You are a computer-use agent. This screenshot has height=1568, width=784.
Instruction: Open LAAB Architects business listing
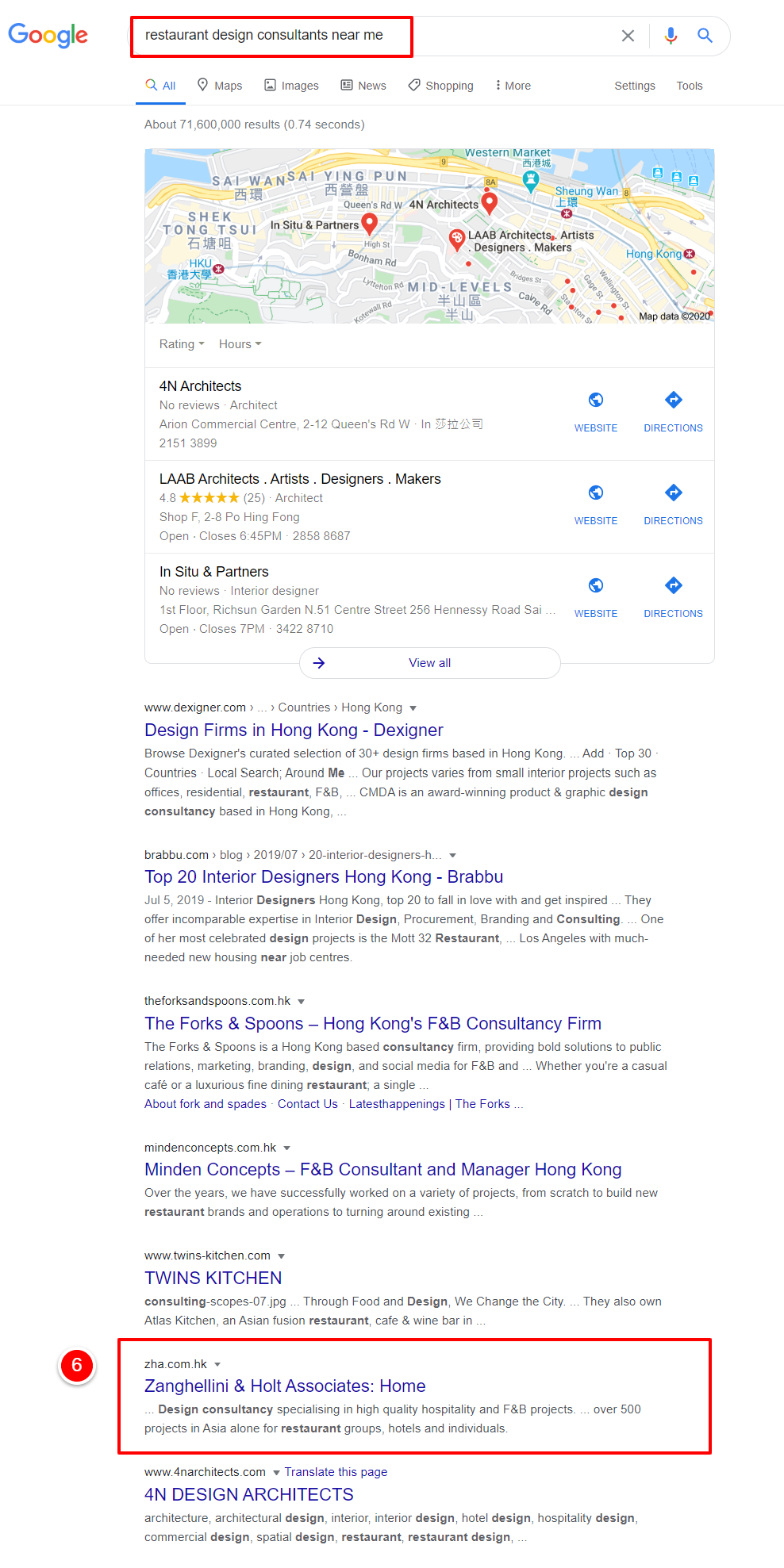click(x=300, y=479)
